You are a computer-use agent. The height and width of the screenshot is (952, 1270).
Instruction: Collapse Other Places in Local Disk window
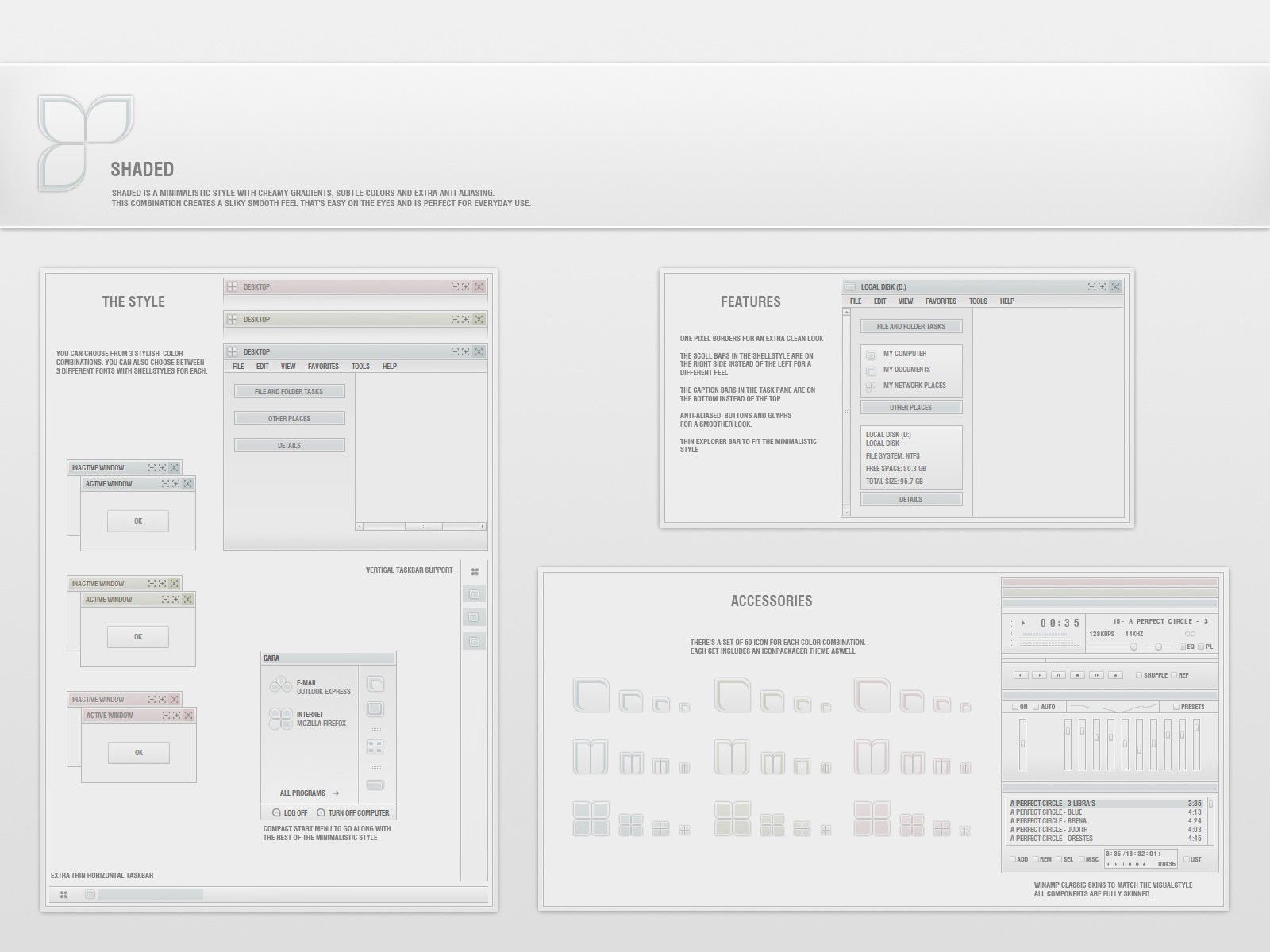click(x=911, y=407)
